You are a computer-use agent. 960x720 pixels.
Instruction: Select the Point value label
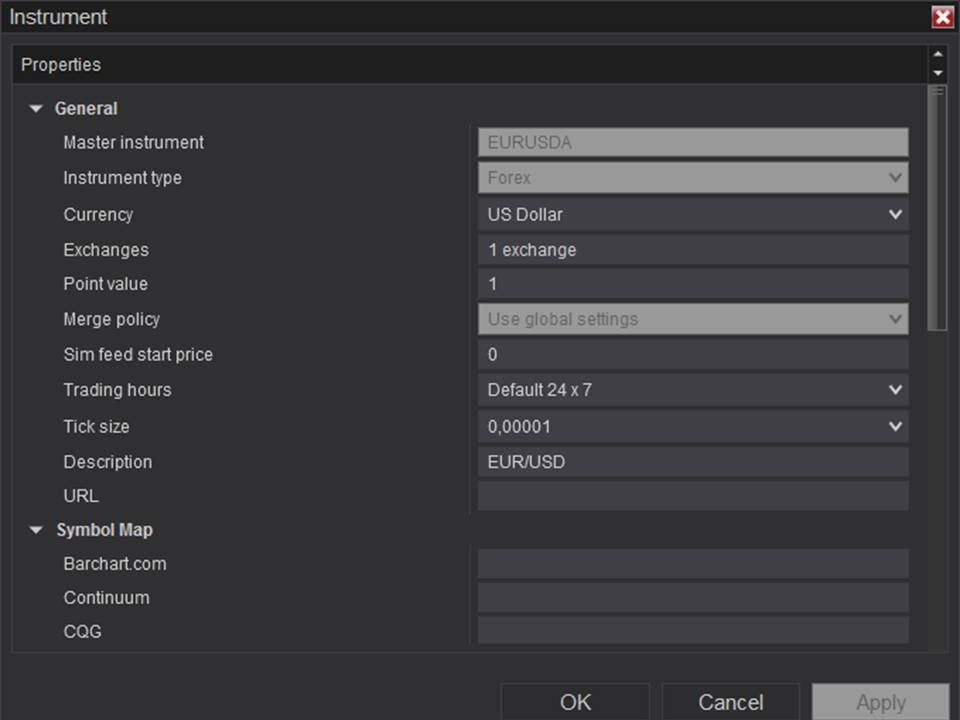coord(105,283)
